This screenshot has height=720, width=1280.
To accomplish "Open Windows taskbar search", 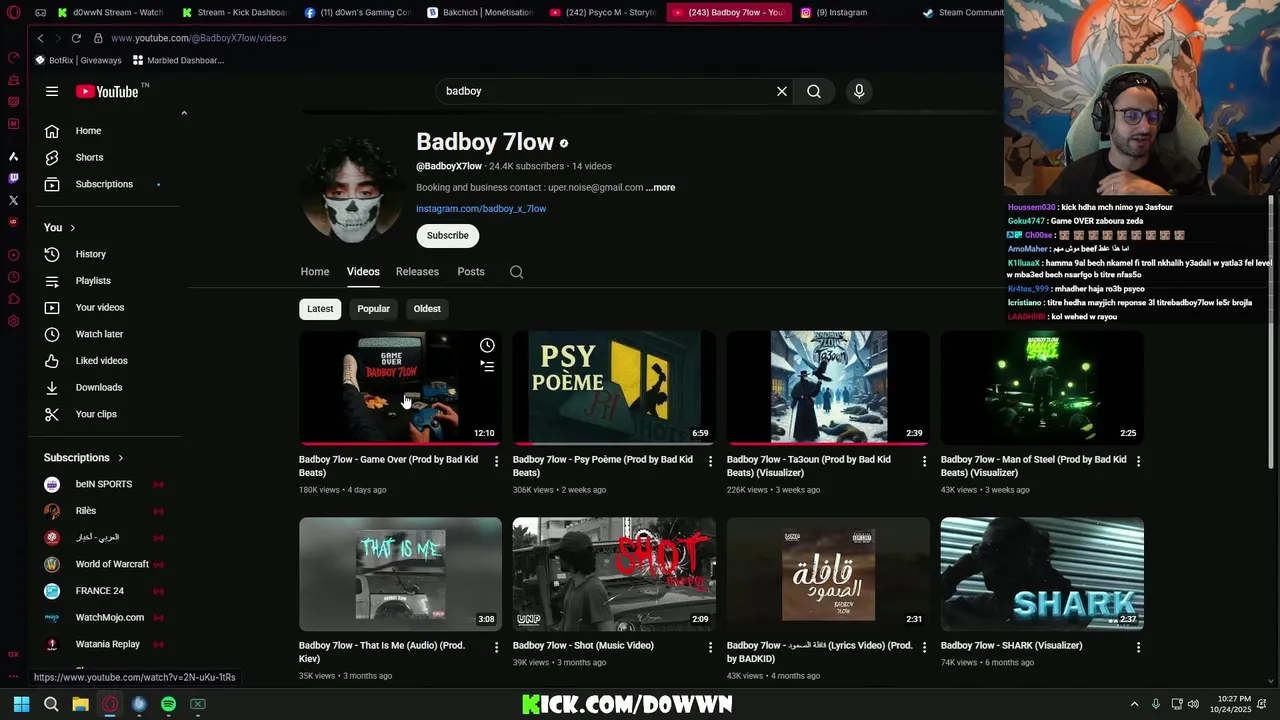I will pos(51,704).
